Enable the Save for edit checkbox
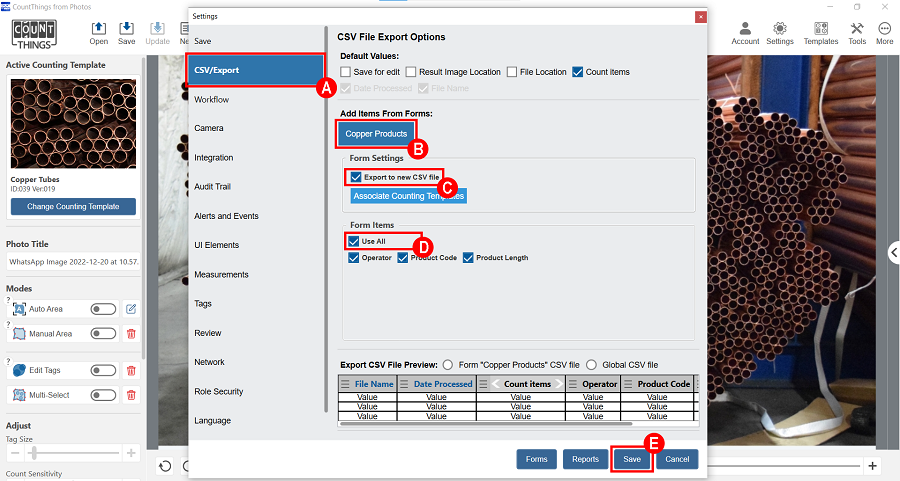900x481 pixels. 346,72
